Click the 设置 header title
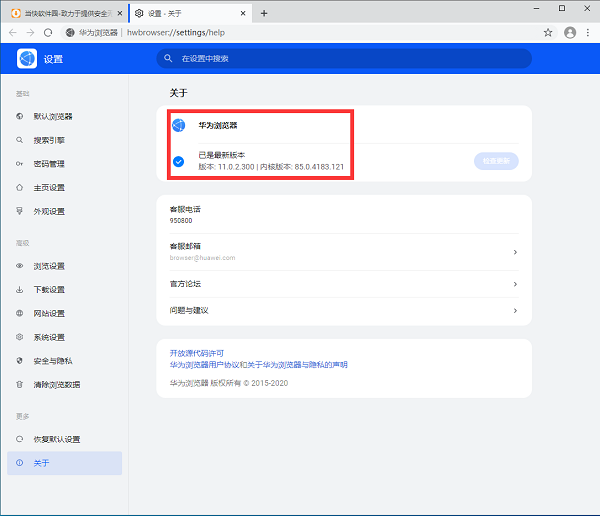 [53, 59]
